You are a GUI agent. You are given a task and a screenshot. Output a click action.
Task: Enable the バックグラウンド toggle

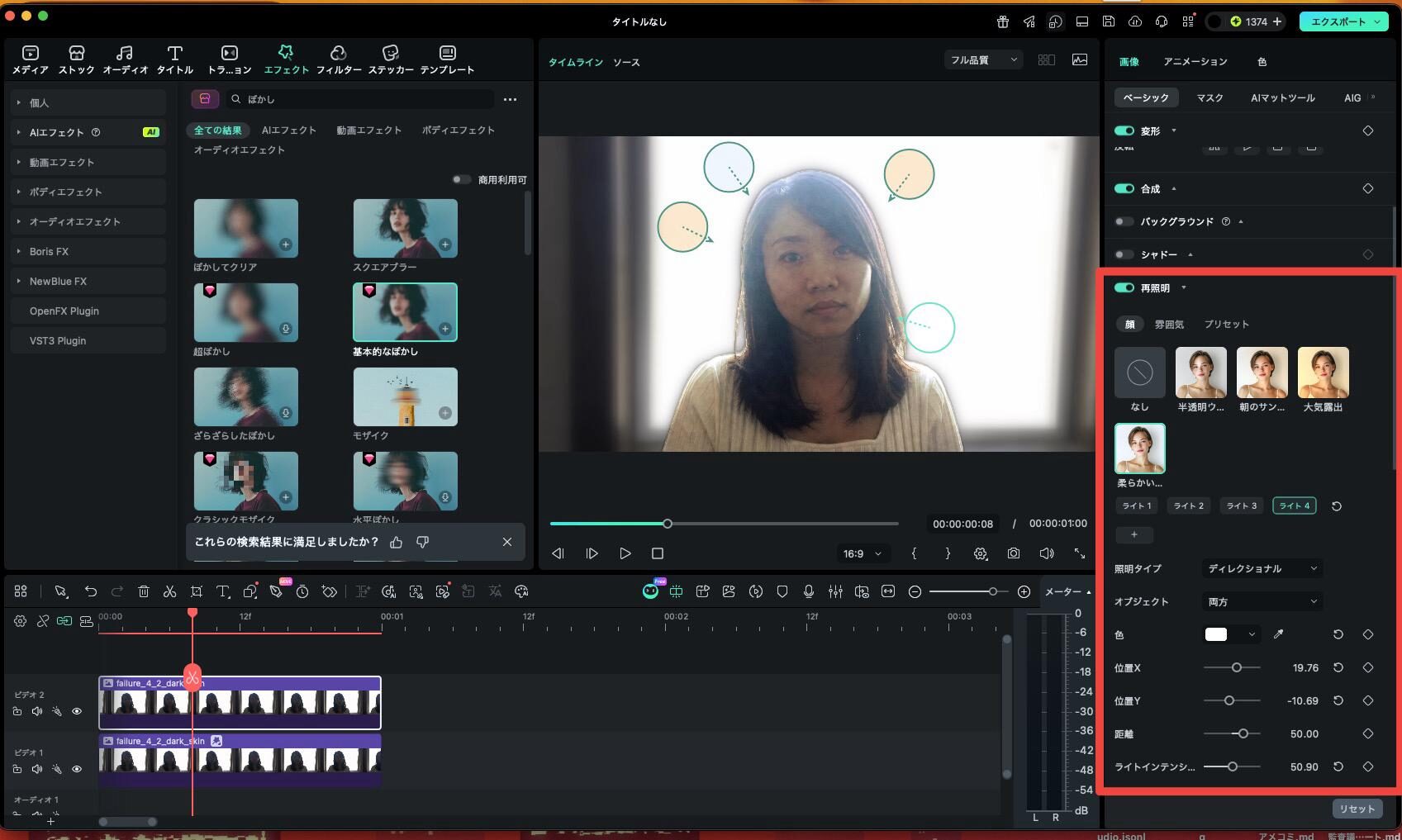[x=1124, y=221]
